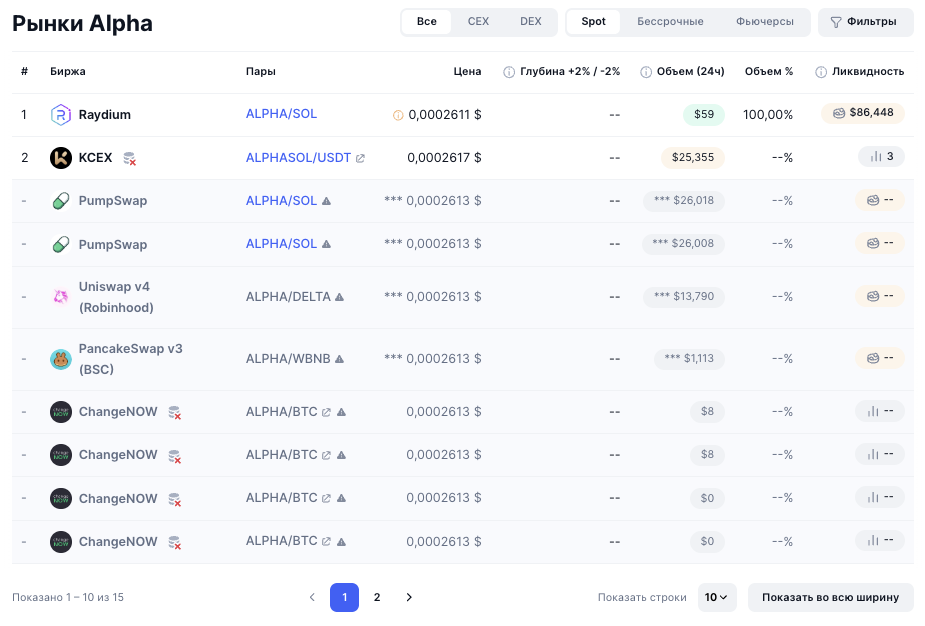
Task: Show all markets with the Все tab
Action: (x=427, y=22)
